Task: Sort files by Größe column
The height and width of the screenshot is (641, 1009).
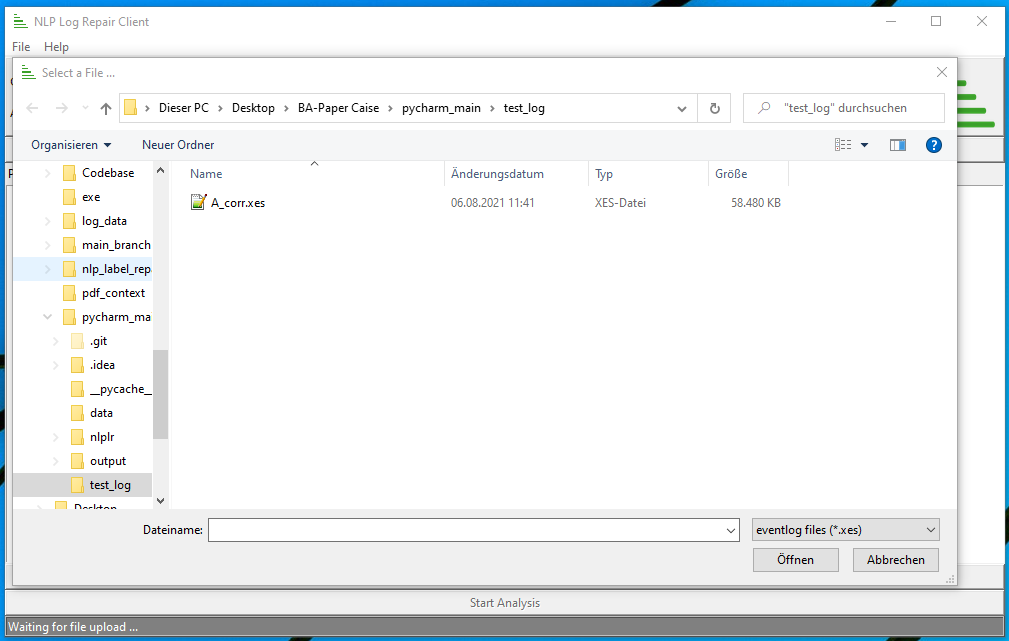Action: click(731, 174)
